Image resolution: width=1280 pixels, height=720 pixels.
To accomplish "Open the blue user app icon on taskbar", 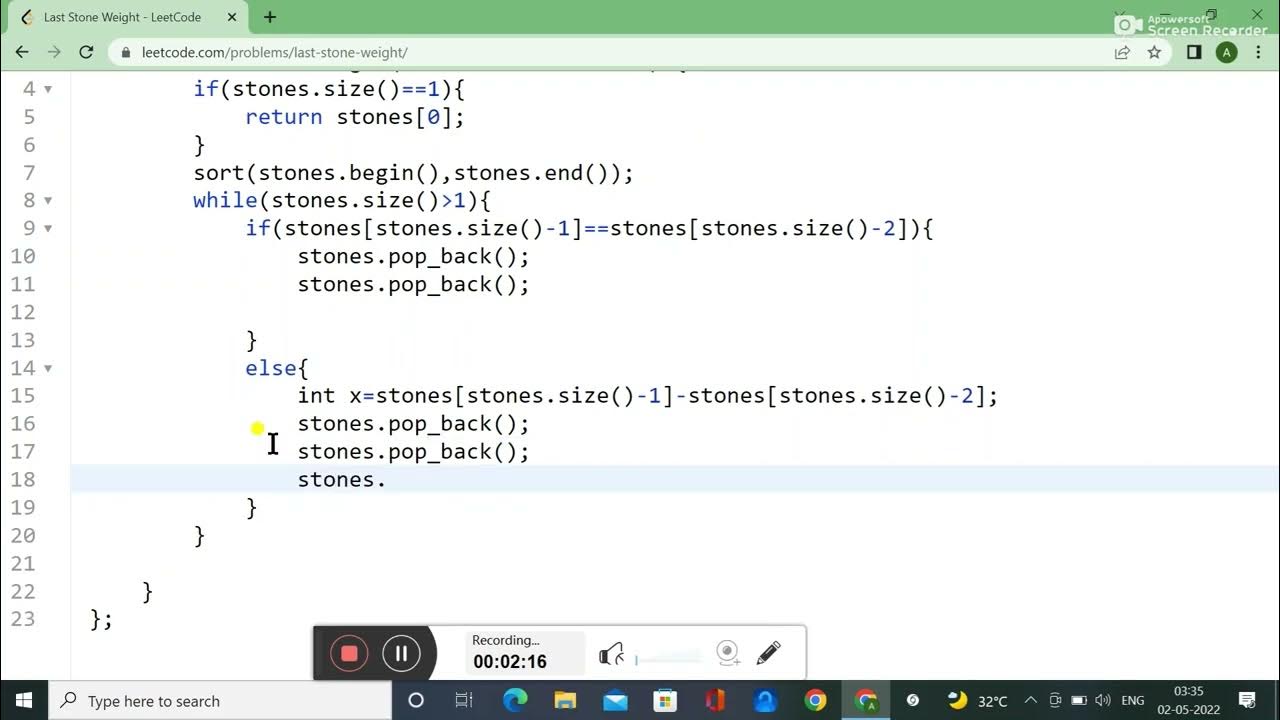I will [x=765, y=700].
